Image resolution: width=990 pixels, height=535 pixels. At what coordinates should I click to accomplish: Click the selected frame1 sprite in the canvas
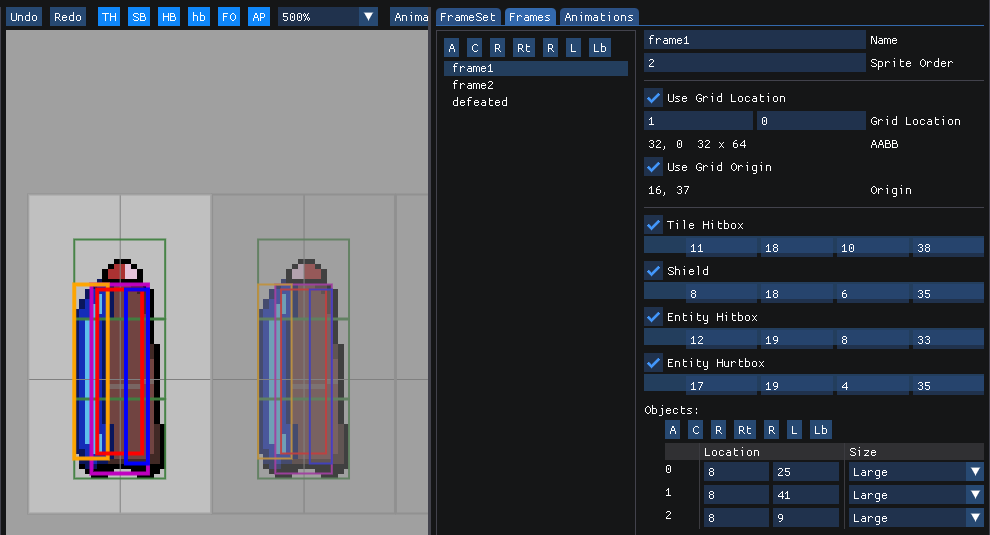tap(120, 368)
